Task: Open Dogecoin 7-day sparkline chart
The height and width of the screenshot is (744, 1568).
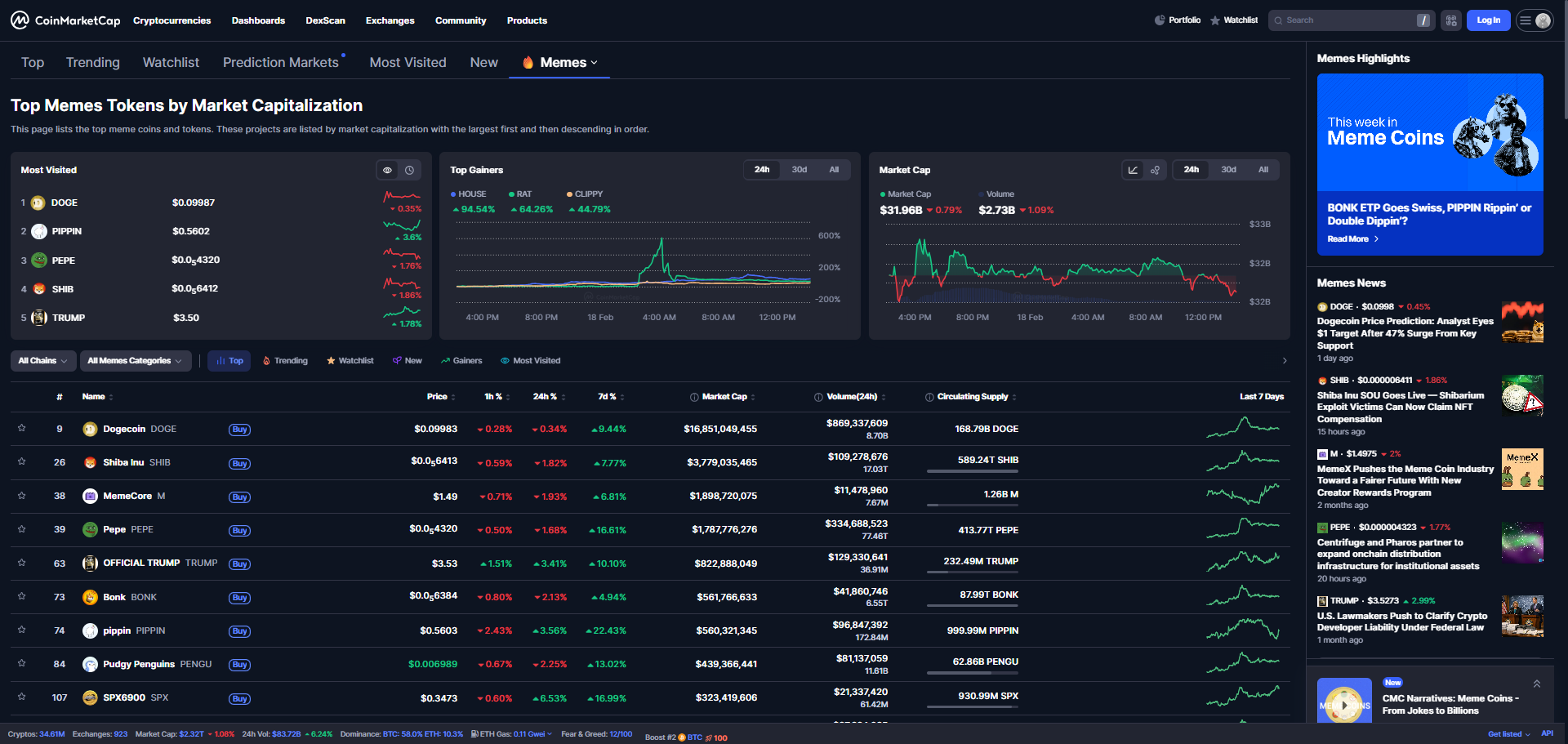Action: (1243, 427)
